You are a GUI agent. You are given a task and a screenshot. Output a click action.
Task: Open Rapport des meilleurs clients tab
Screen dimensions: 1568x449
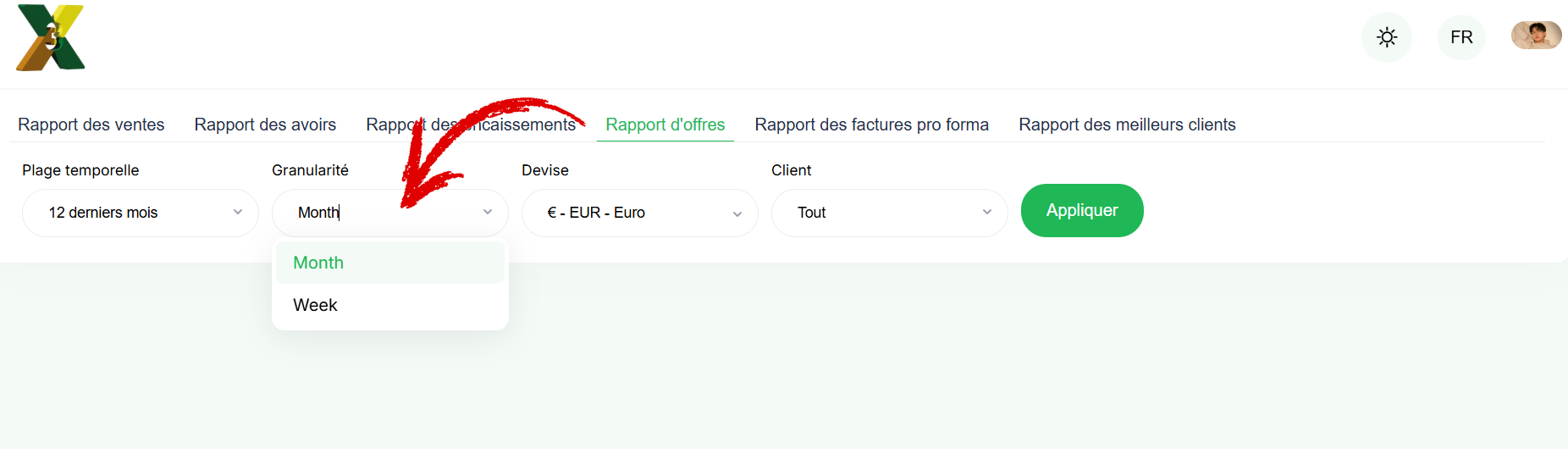(x=1127, y=125)
